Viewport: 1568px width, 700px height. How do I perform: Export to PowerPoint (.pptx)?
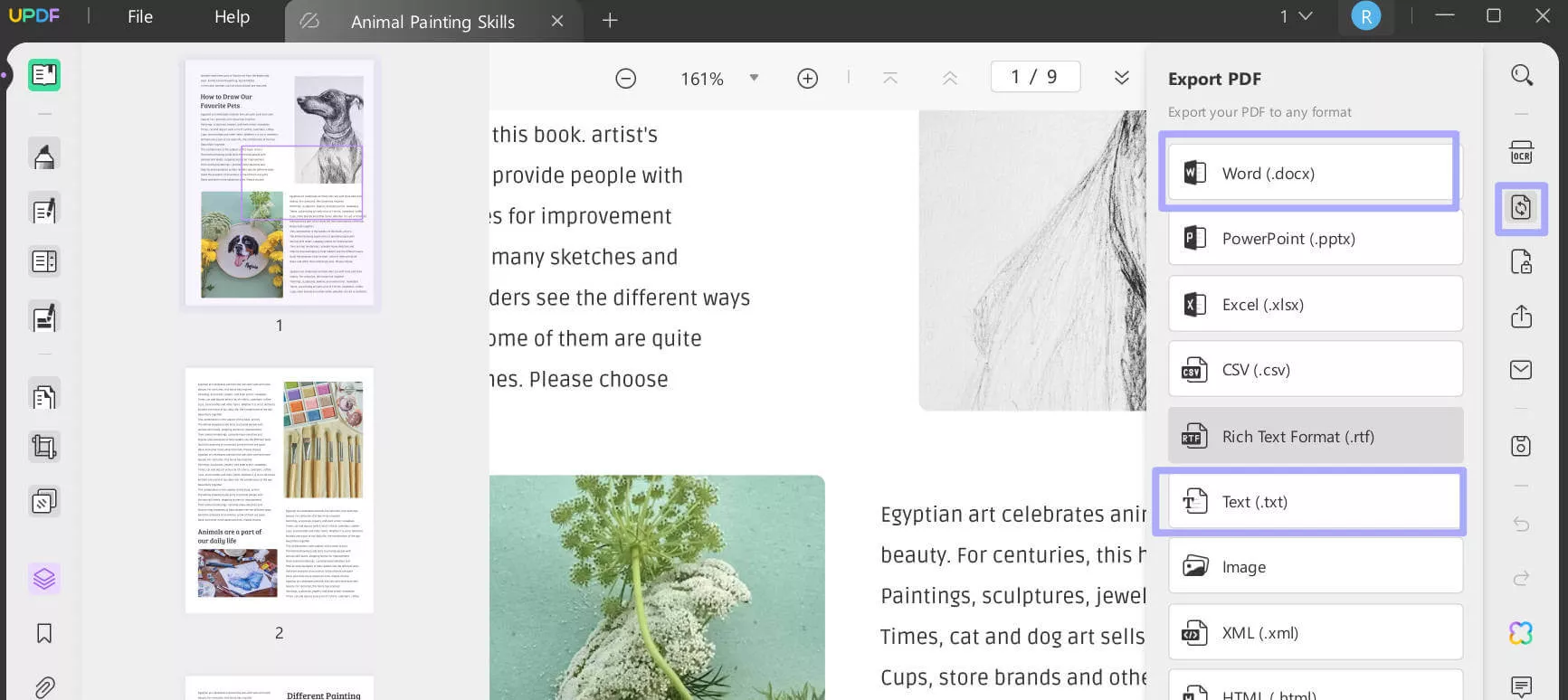click(x=1316, y=239)
